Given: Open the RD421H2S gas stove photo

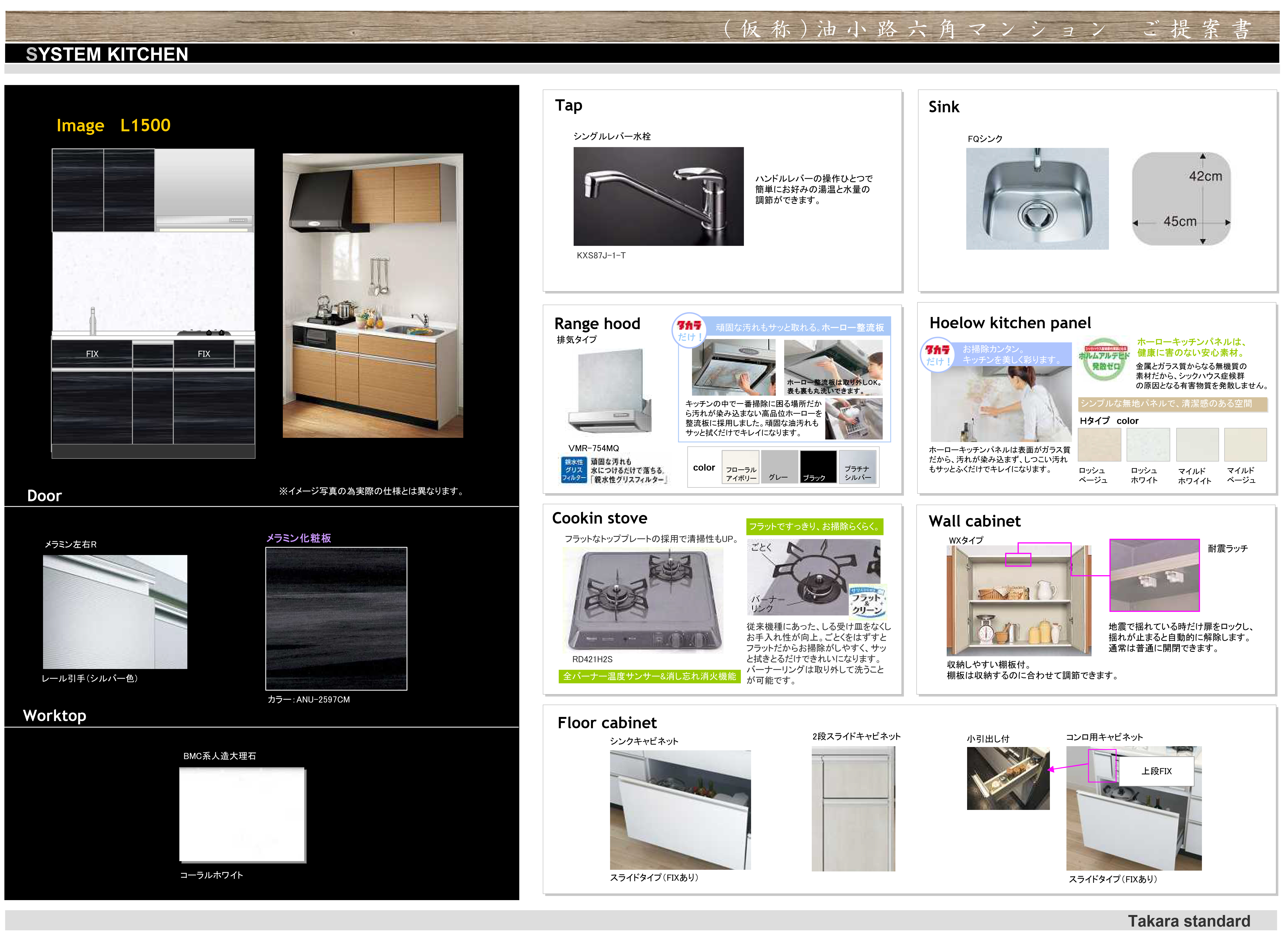Looking at the screenshot, I should pyautogui.click(x=644, y=600).
